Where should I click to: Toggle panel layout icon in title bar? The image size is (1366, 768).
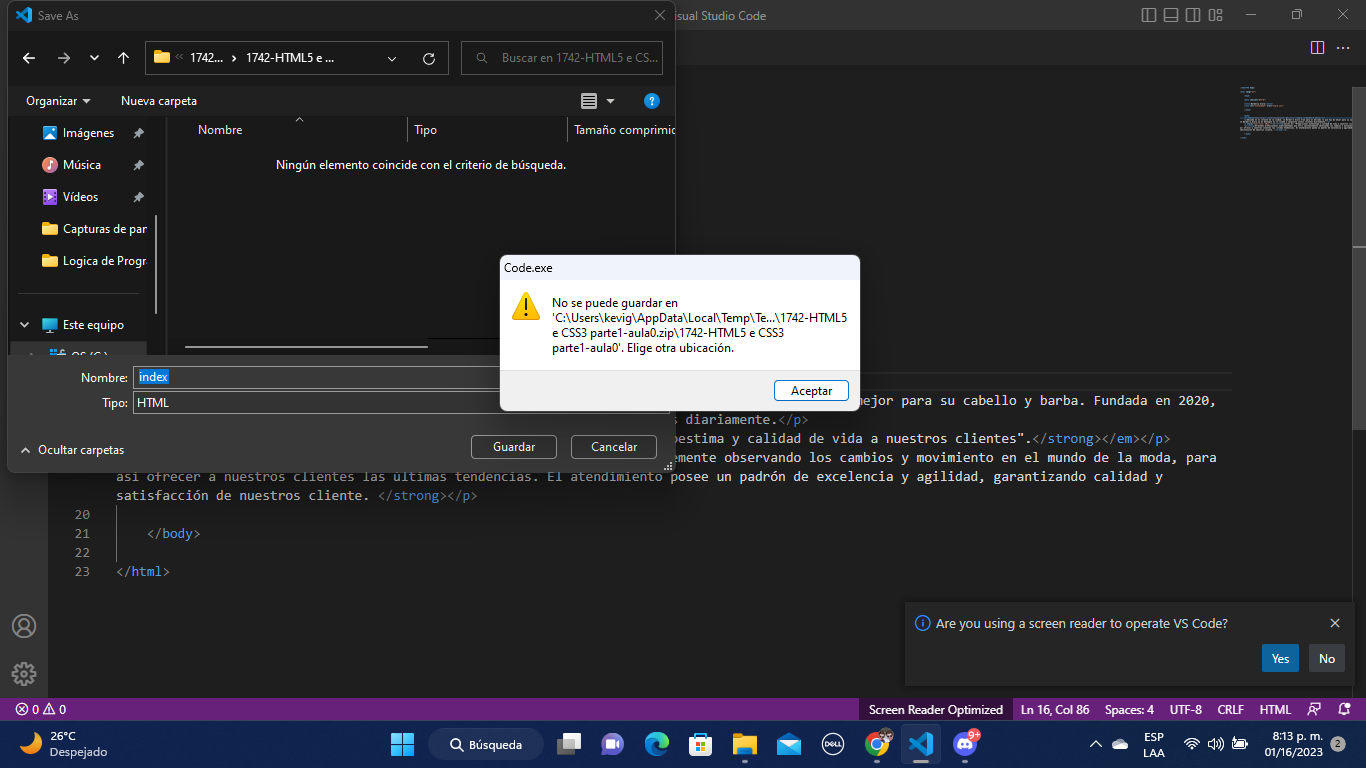(1171, 15)
